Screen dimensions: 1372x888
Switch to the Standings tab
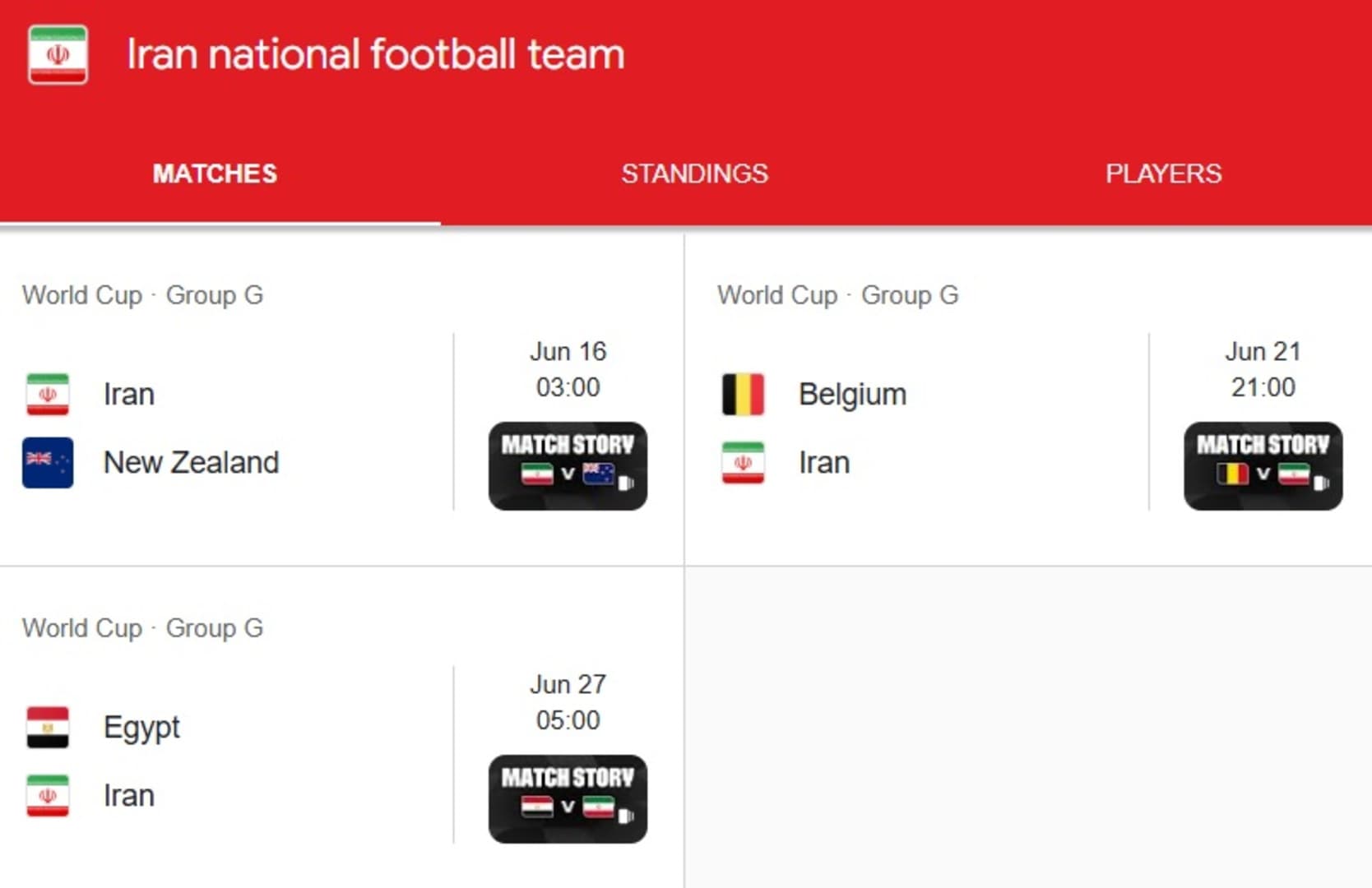tap(694, 173)
